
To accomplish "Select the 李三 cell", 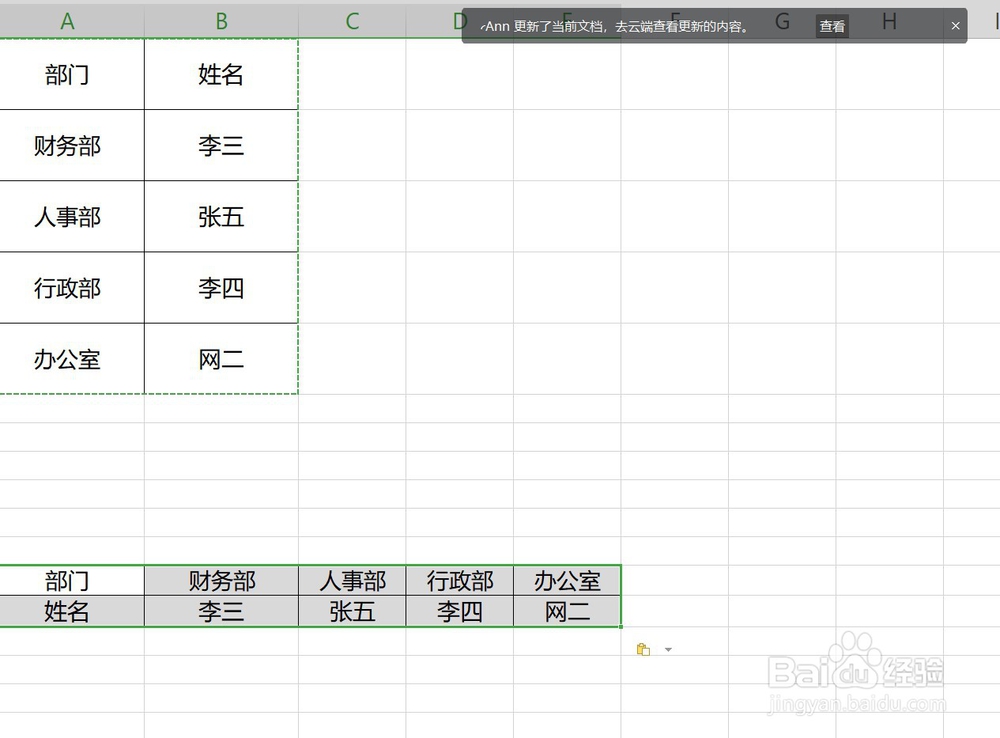I will [220, 145].
